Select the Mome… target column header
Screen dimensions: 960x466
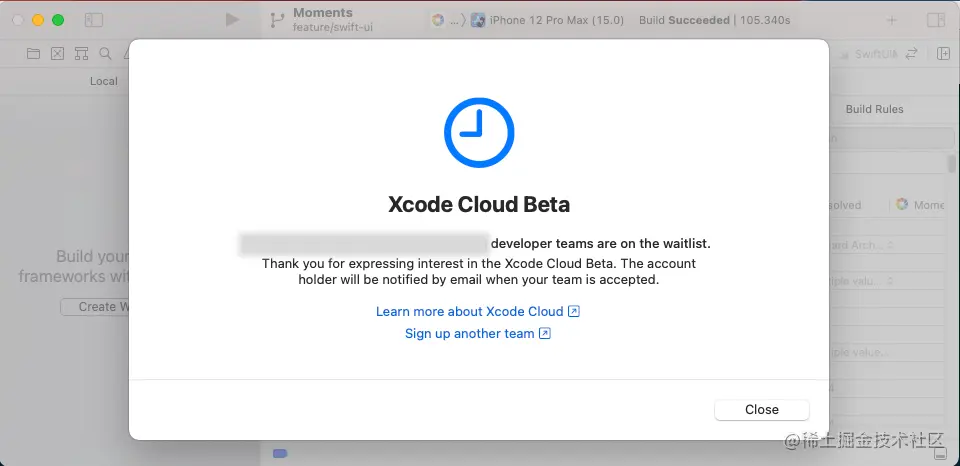click(x=921, y=205)
